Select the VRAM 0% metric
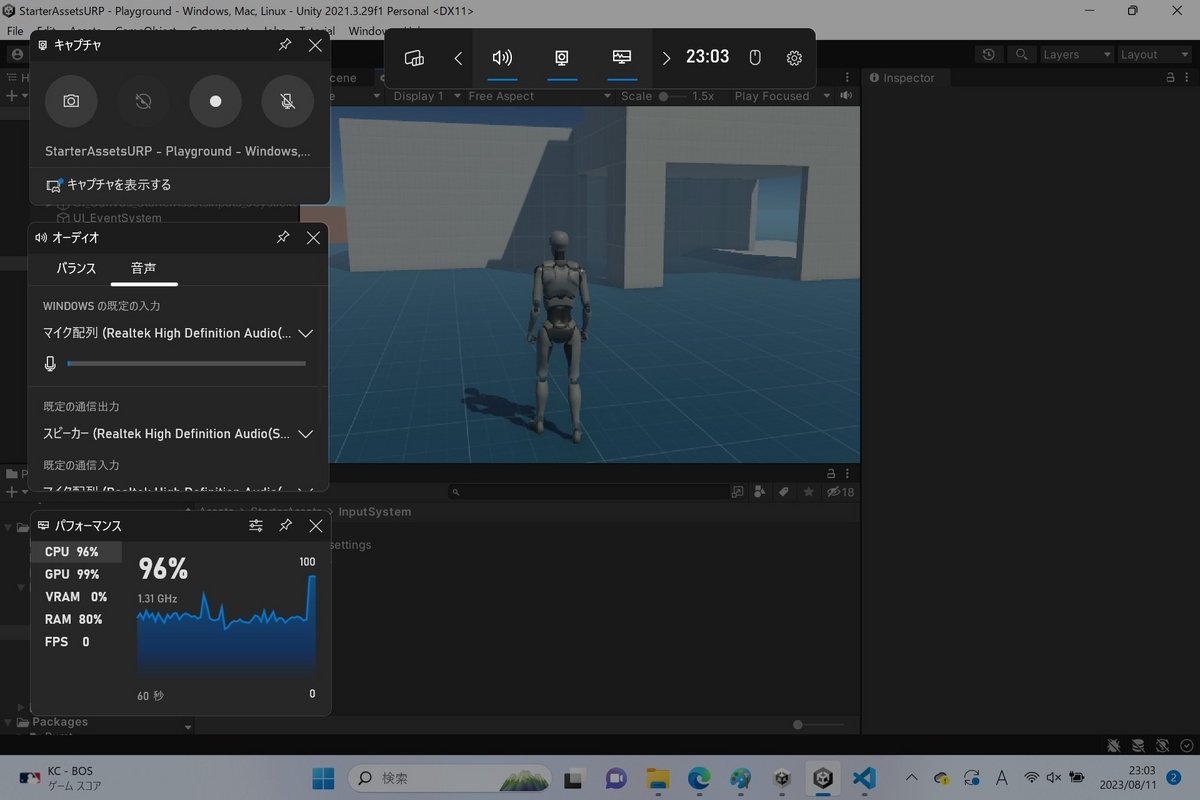 coord(76,597)
